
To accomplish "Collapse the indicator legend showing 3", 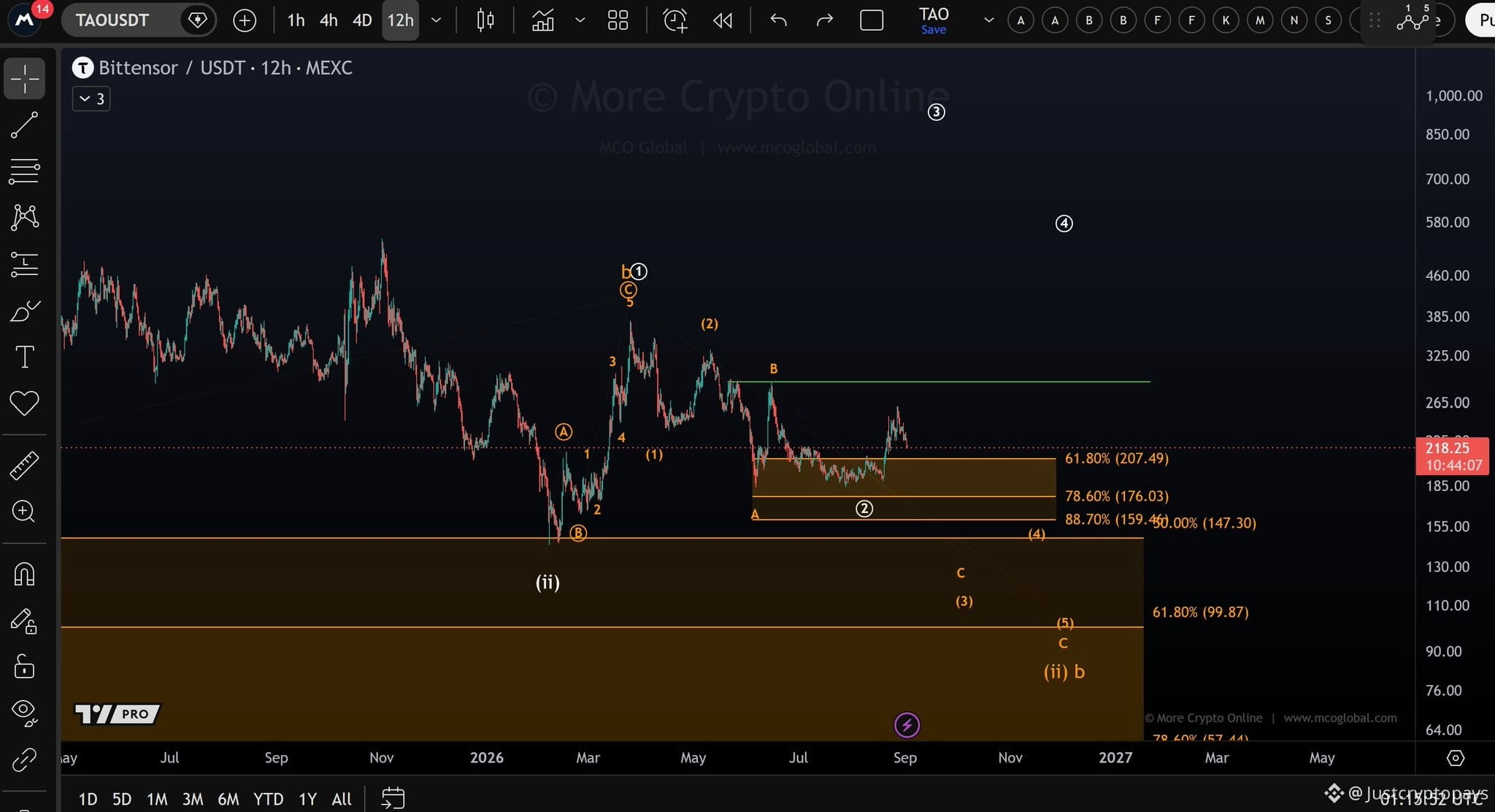I will (x=91, y=98).
